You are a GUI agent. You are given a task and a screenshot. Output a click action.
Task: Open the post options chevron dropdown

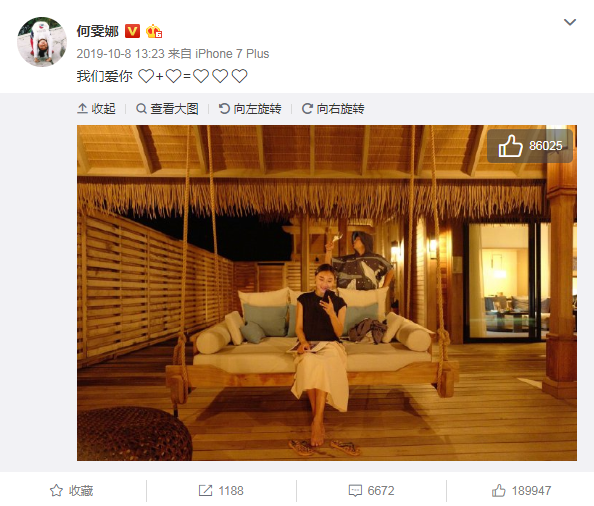tap(570, 22)
